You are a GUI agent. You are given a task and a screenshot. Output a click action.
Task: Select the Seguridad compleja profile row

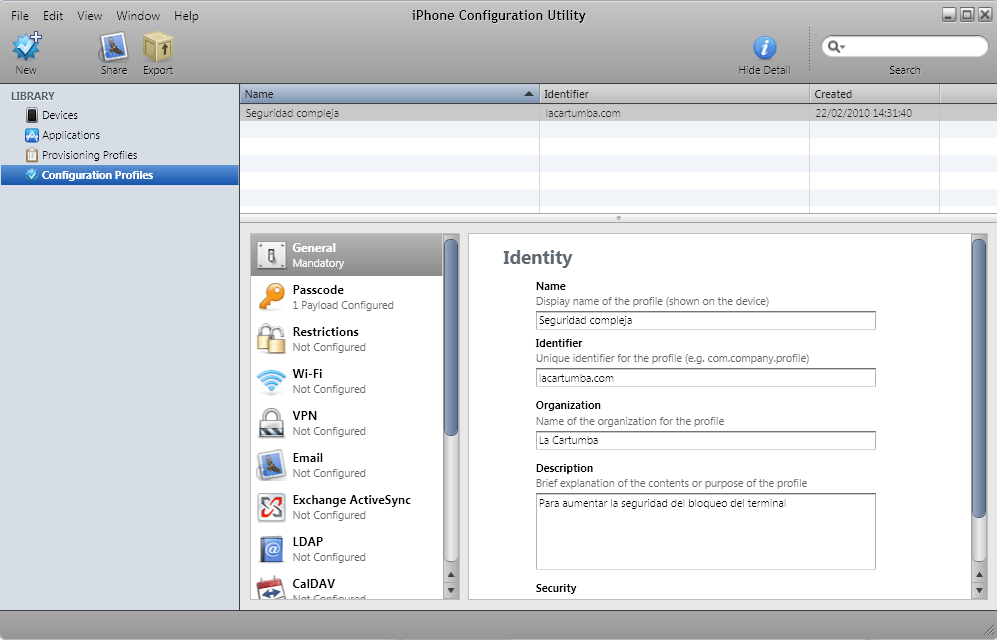tap(618, 113)
